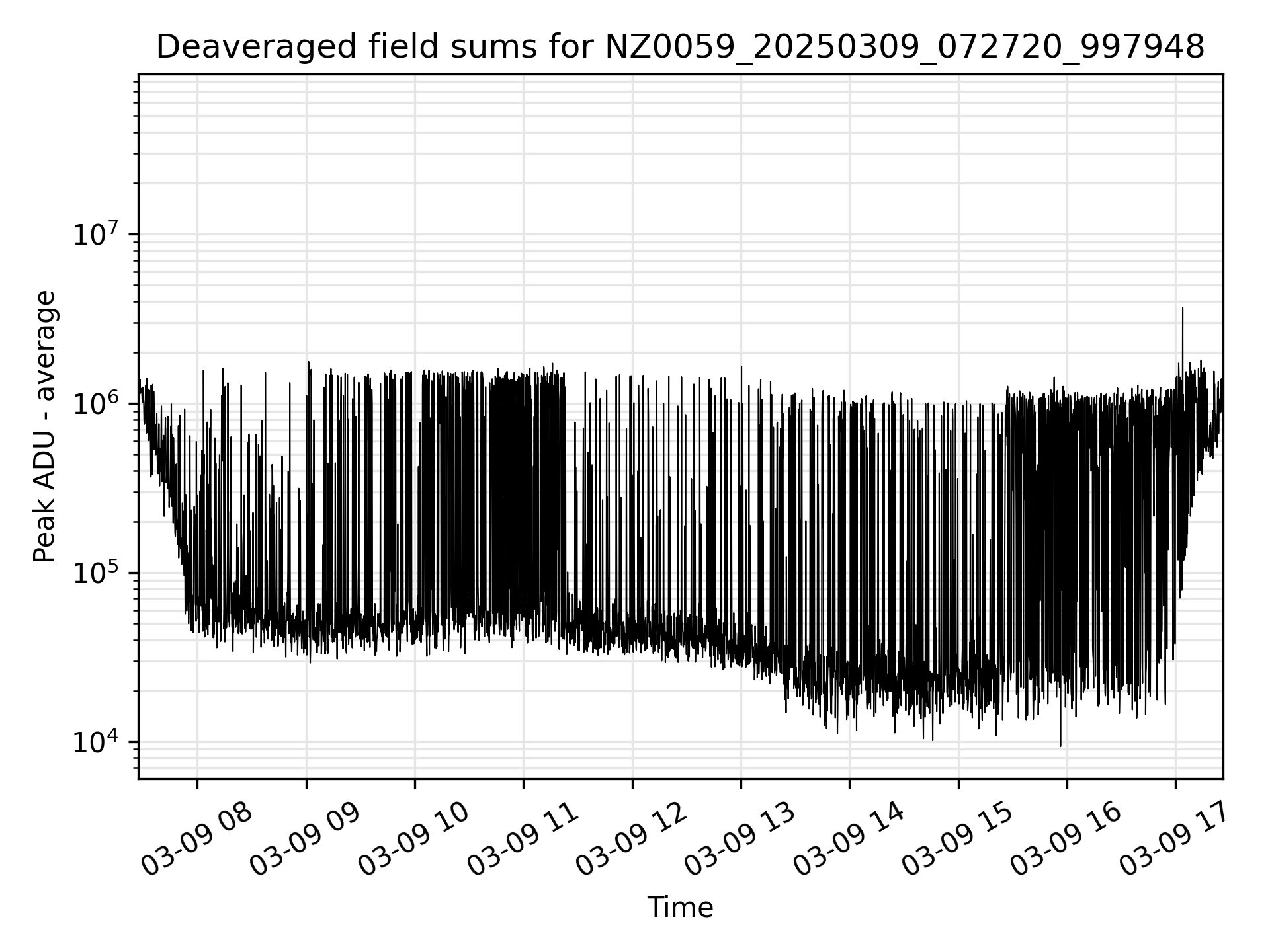Click the x tick label '03-09 13'
Screen dimensions: 1270x952
pyautogui.click(x=741, y=840)
